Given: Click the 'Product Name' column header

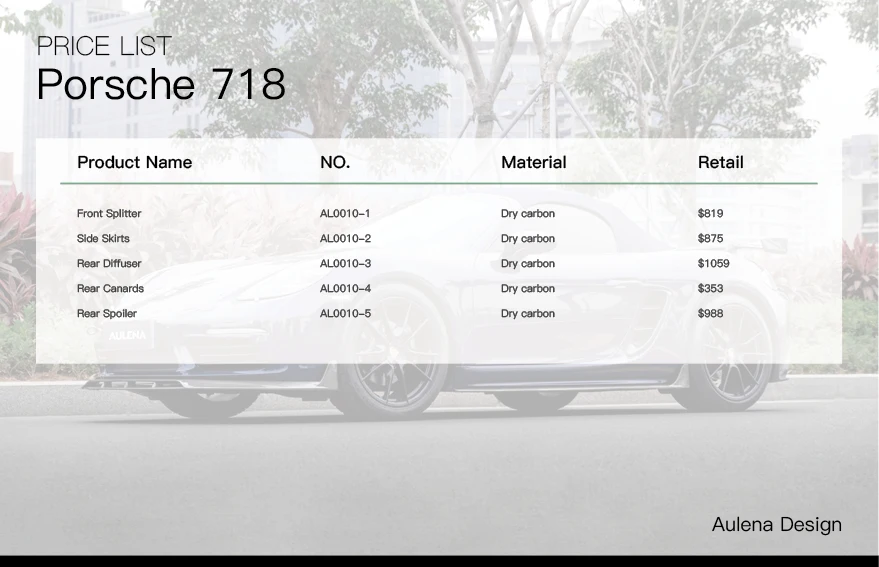Looking at the screenshot, I should point(135,163).
